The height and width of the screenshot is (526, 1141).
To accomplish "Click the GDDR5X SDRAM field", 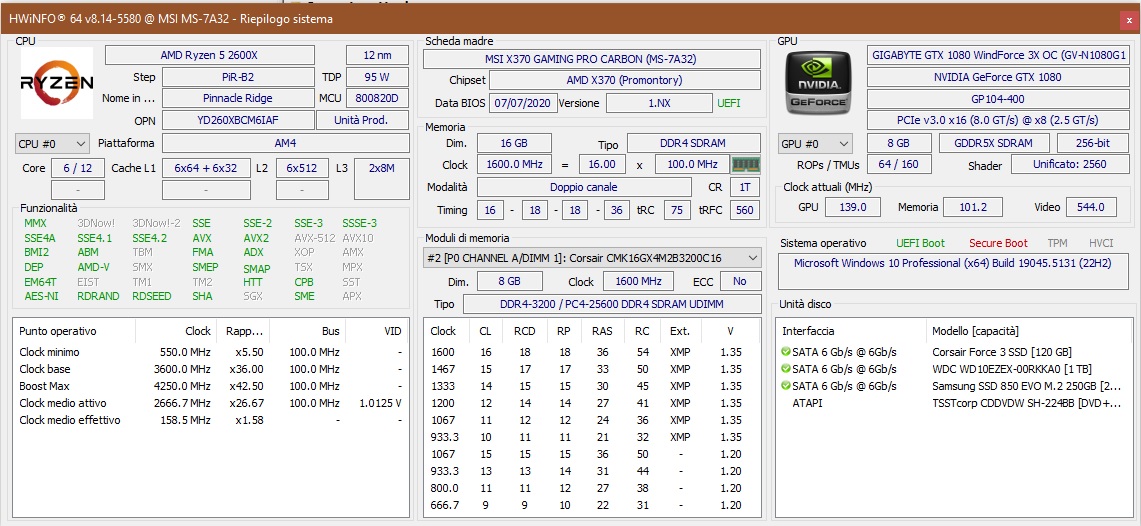I will (x=996, y=143).
